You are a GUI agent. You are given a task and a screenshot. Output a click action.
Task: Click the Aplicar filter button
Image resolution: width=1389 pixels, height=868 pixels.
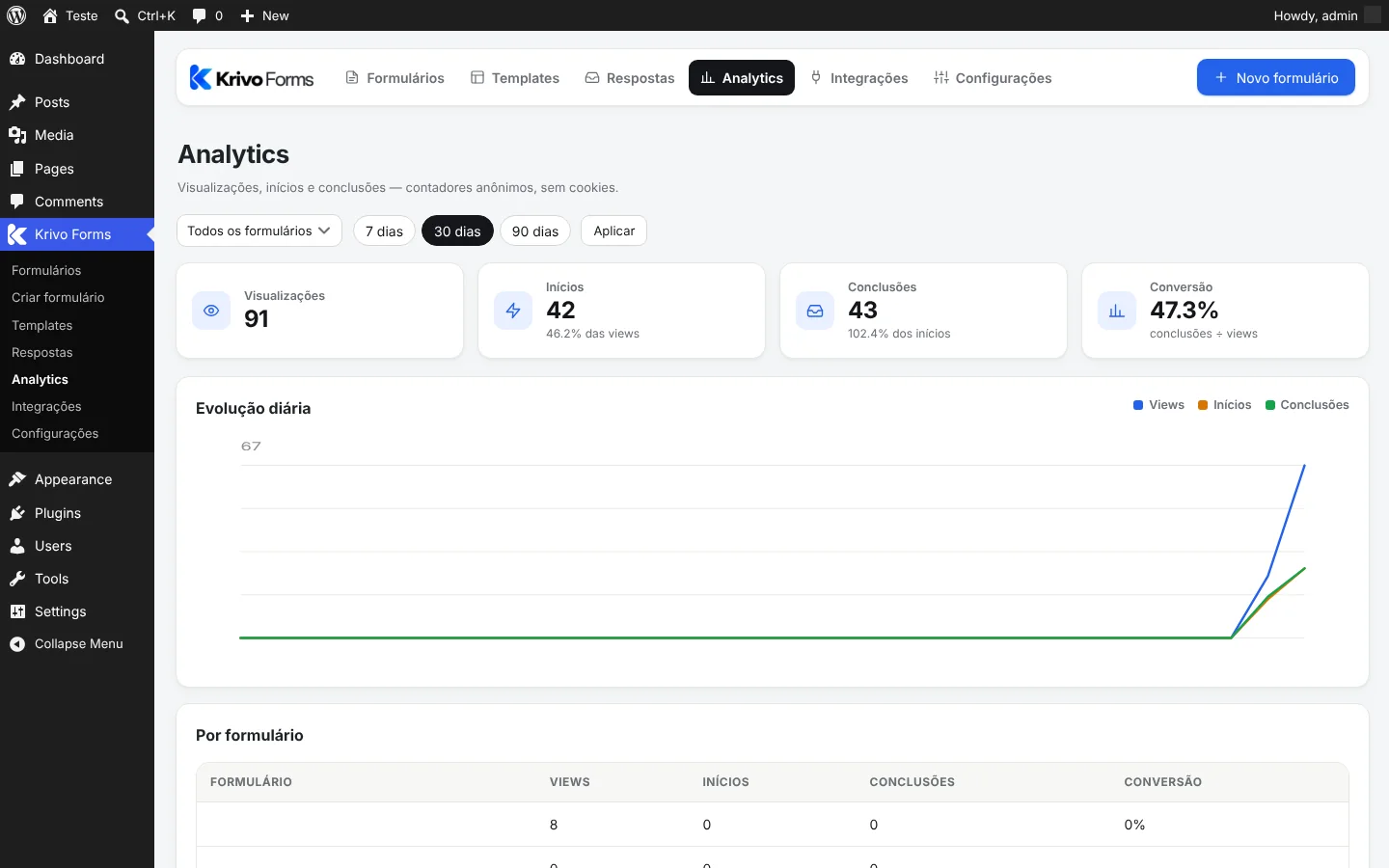613,231
